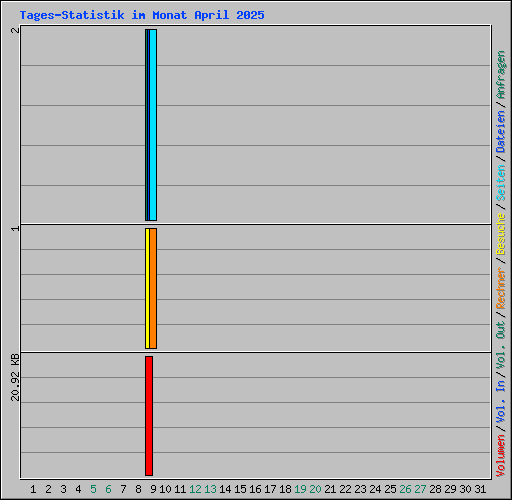Image resolution: width=512 pixels, height=500 pixels.
Task: Click the chart title 'Tages-Statistik im Monat April 2025'
Action: point(142,15)
